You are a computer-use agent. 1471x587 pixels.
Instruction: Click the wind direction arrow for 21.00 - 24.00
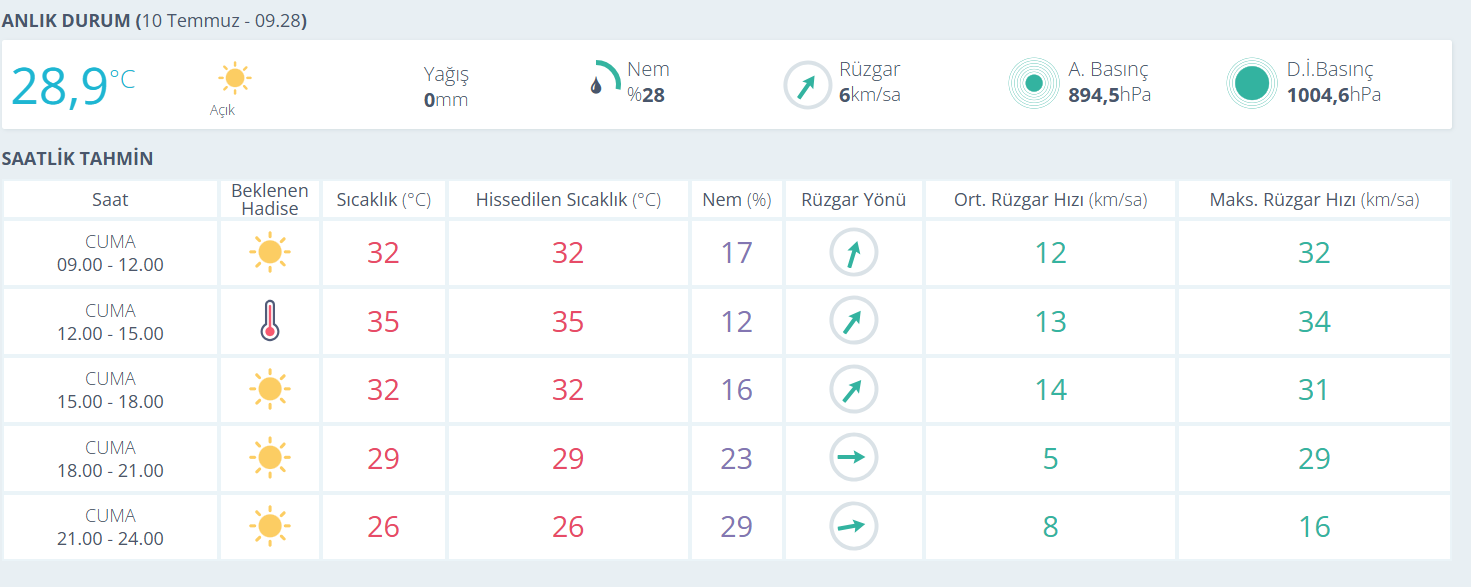[854, 526]
